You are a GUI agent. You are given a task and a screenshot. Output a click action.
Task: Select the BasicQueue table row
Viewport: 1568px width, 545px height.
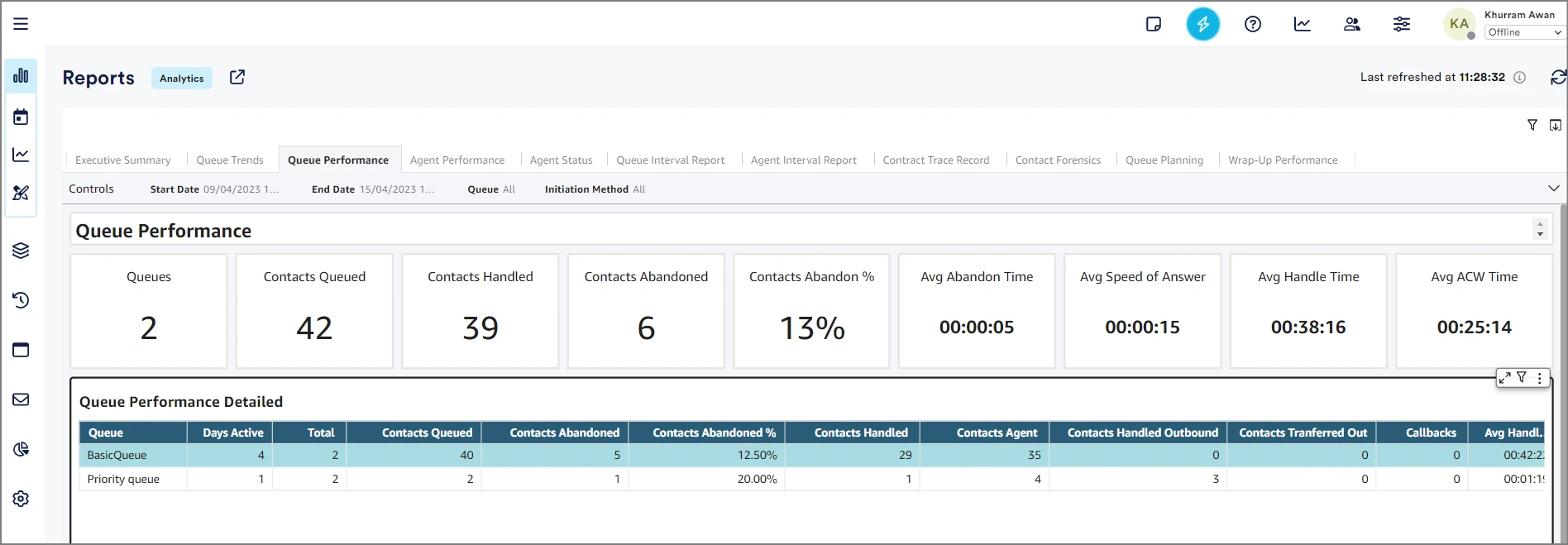[x=117, y=456]
